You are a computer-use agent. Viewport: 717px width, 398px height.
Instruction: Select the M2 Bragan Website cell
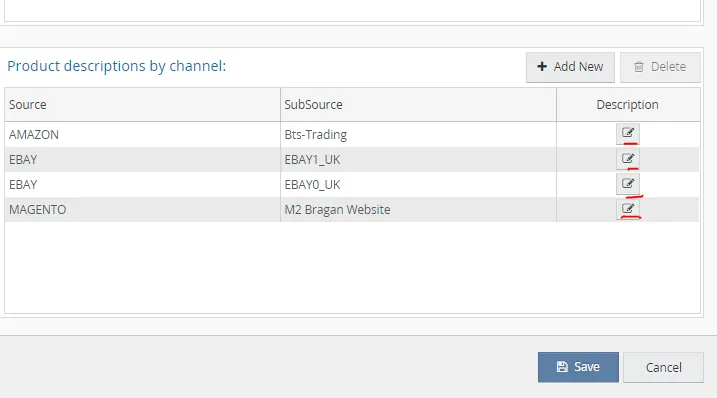pyautogui.click(x=418, y=210)
